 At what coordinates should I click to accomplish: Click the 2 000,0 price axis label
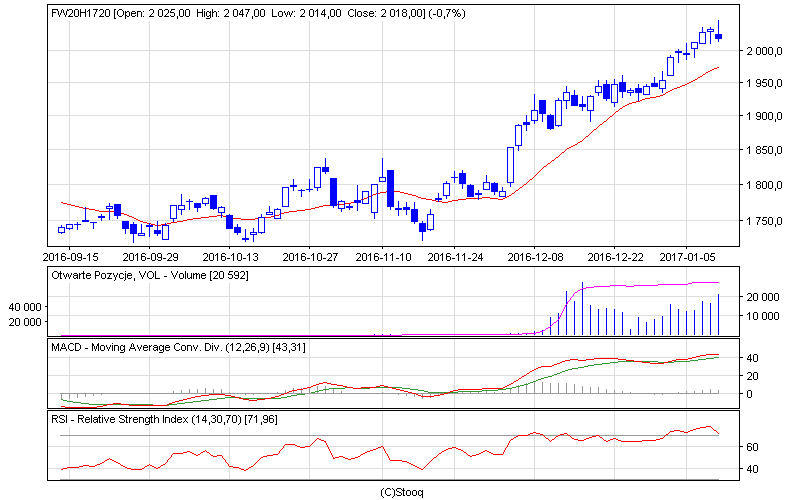coord(764,51)
